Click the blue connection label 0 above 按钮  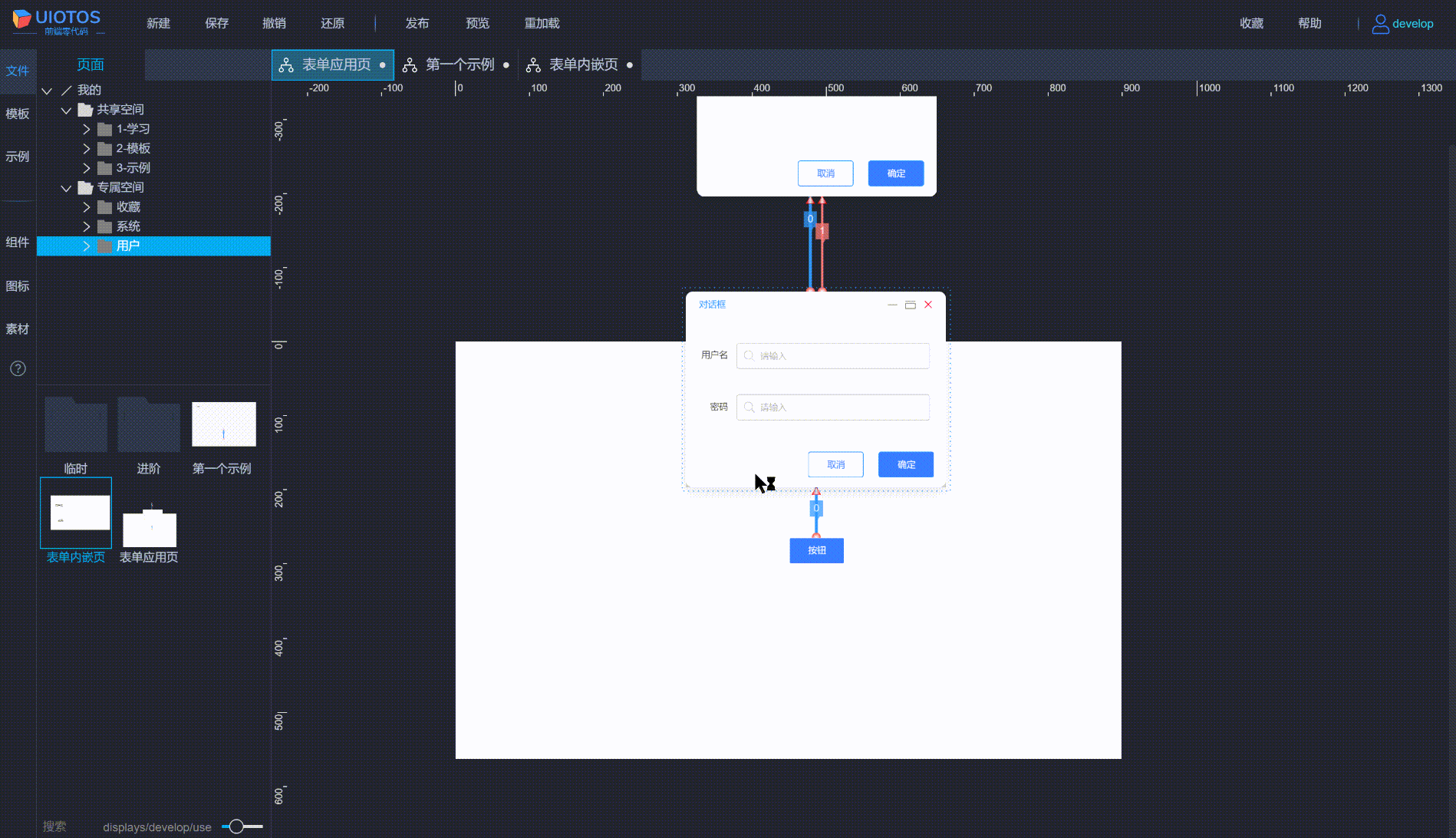[816, 509]
